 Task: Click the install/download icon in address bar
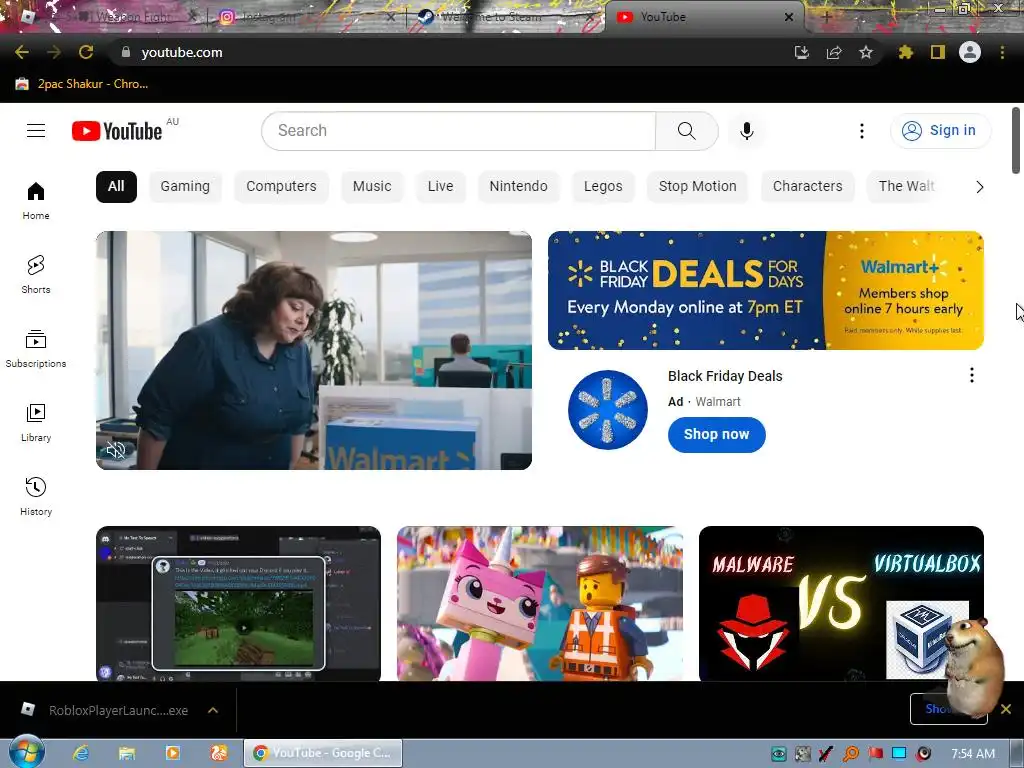pos(801,52)
